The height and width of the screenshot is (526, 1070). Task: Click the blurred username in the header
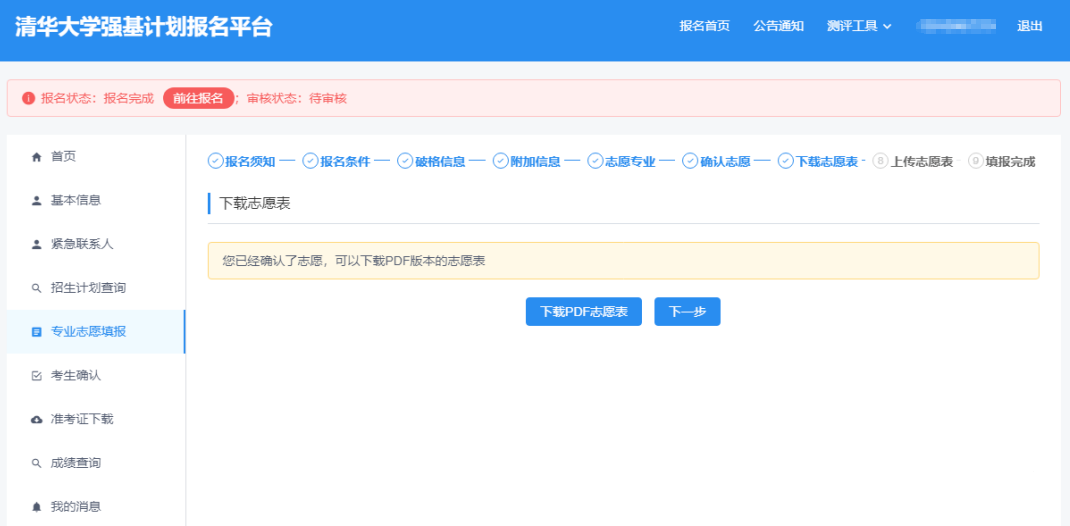click(955, 26)
